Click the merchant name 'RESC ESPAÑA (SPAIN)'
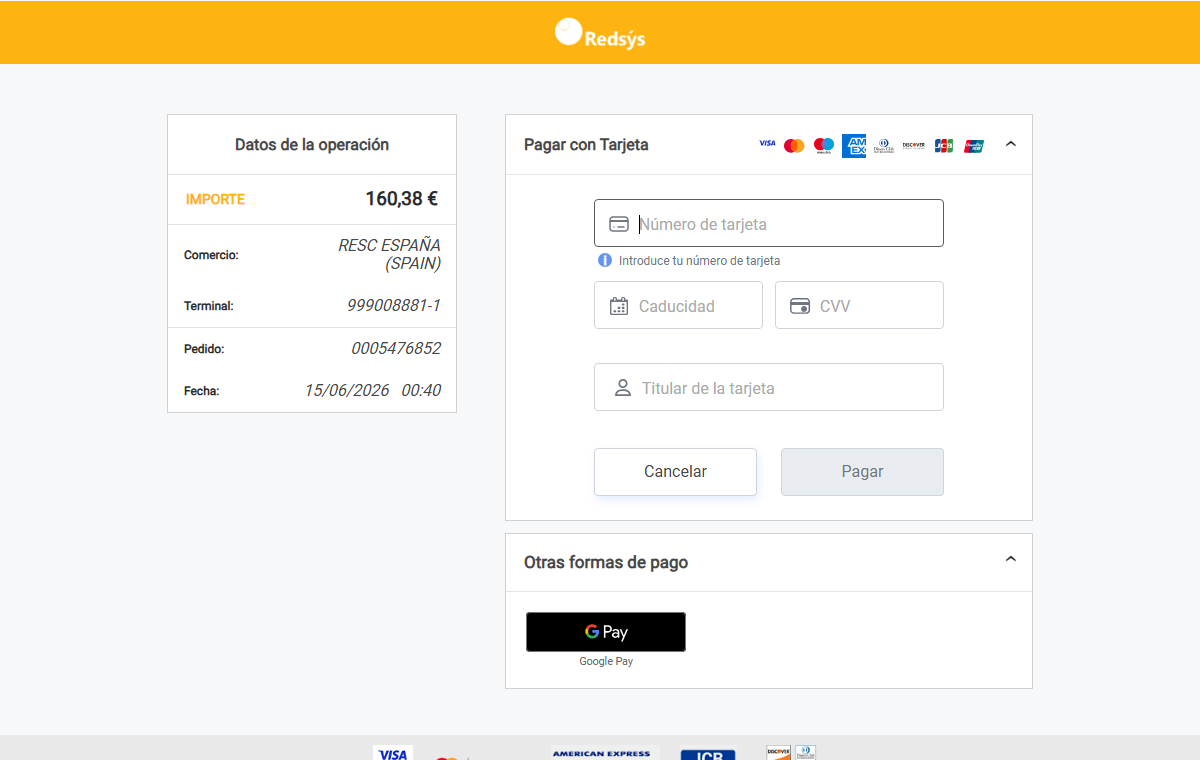This screenshot has width=1200, height=760. 390,255
